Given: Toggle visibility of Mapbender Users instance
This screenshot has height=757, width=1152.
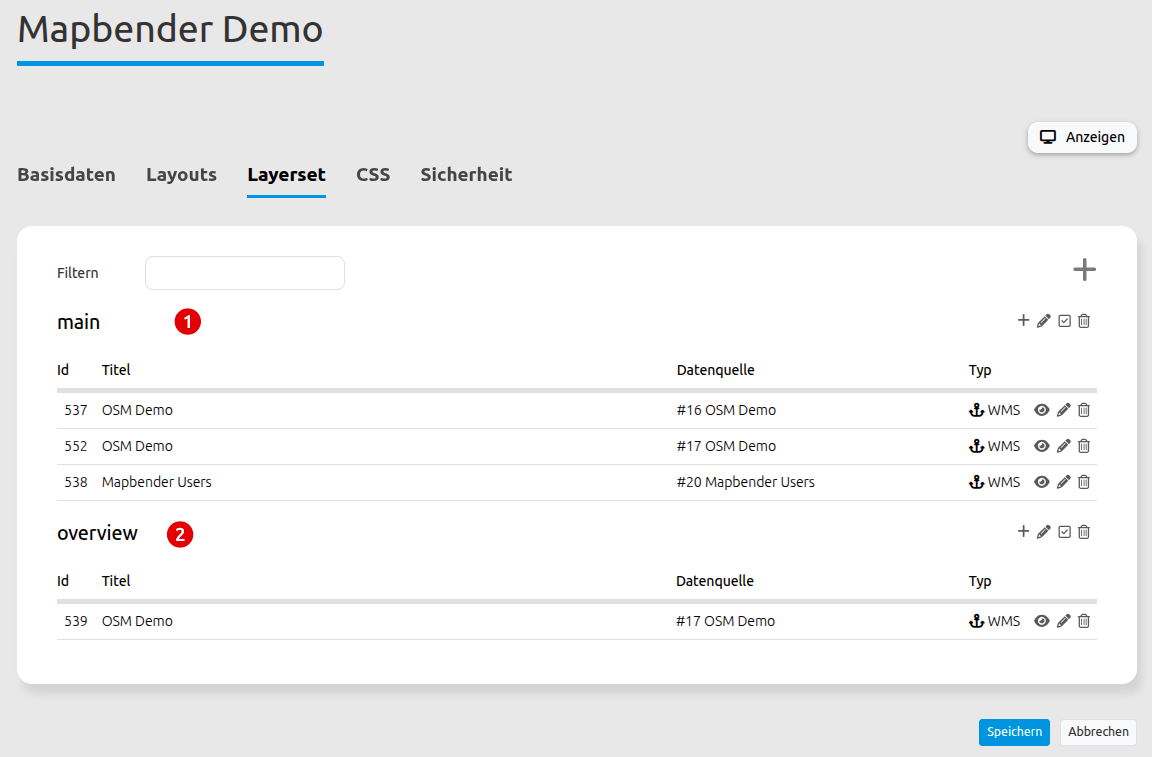Looking at the screenshot, I should (1042, 482).
